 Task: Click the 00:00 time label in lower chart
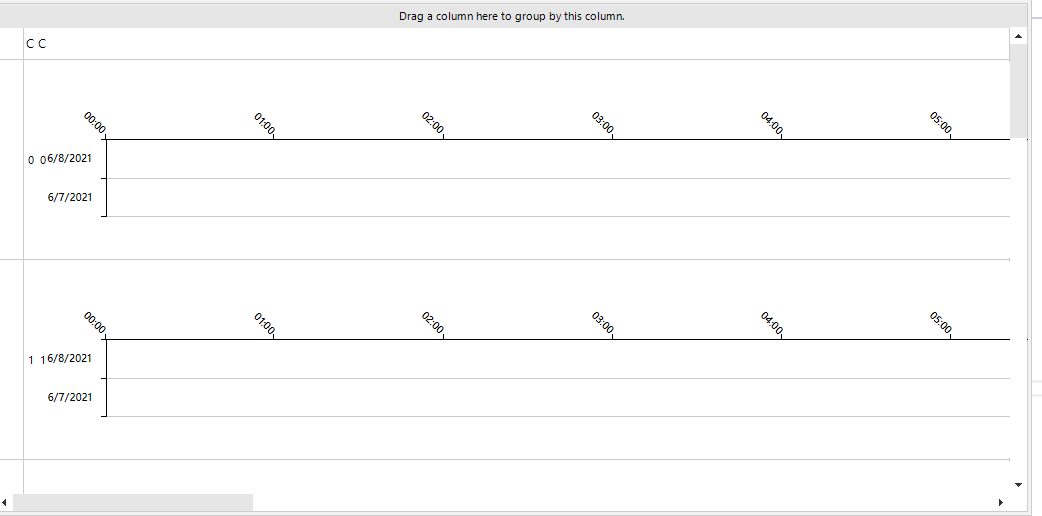point(96,324)
